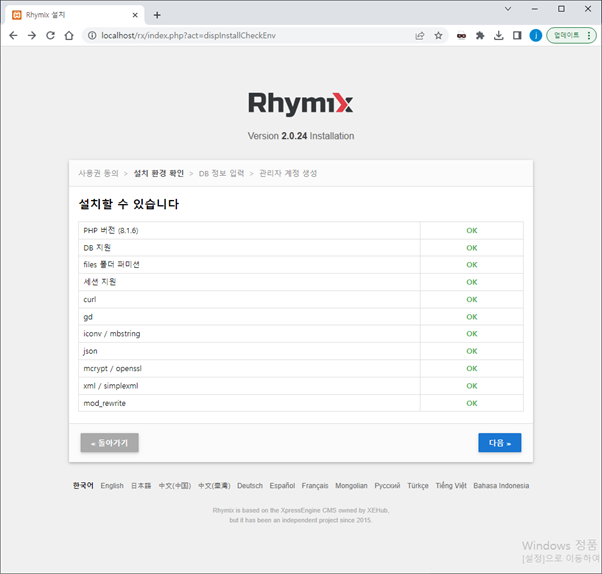Click the Version 2.0.24 Installation text
Viewport: 602px width, 574px height.
(x=301, y=136)
